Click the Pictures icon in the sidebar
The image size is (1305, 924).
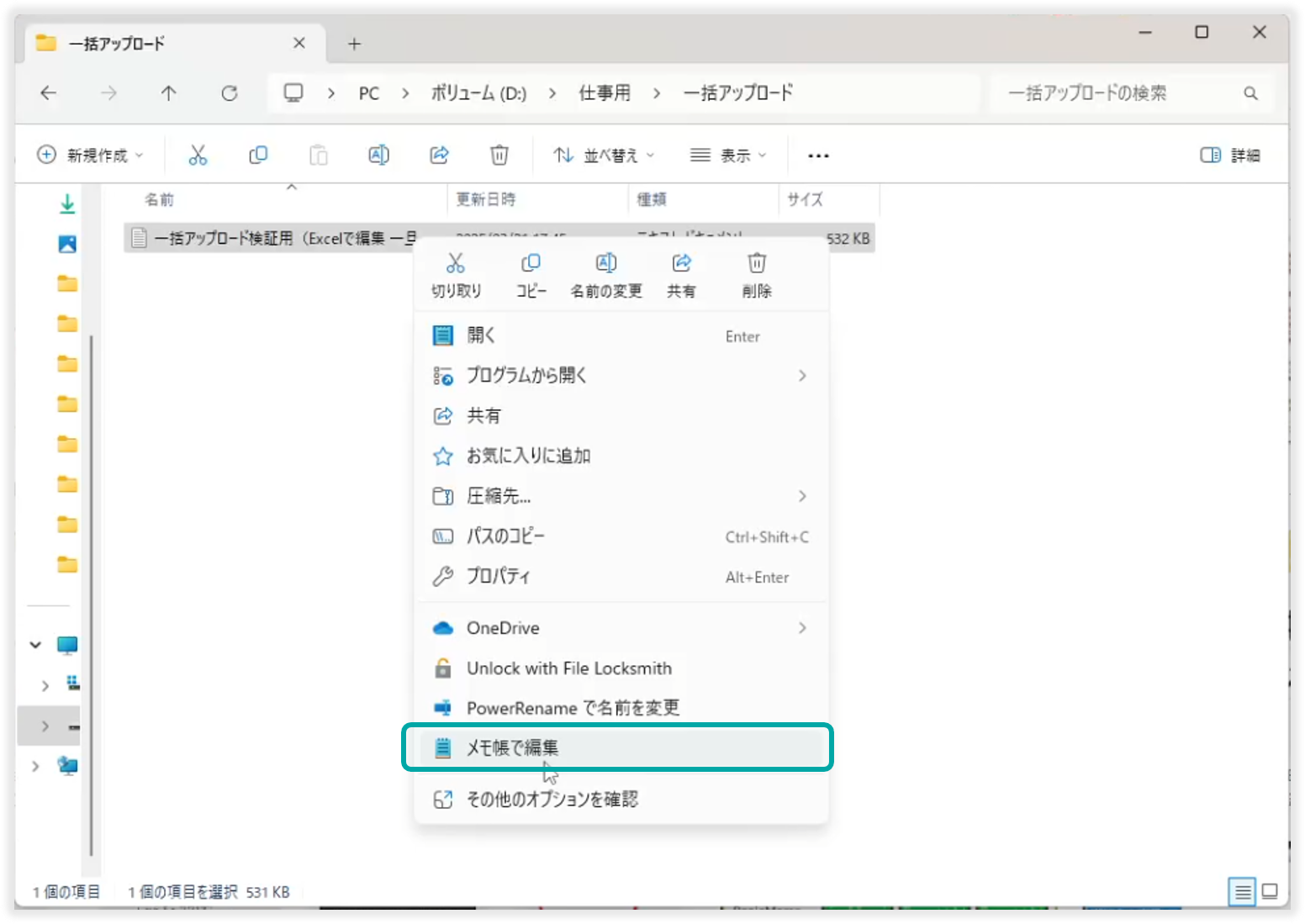click(67, 244)
